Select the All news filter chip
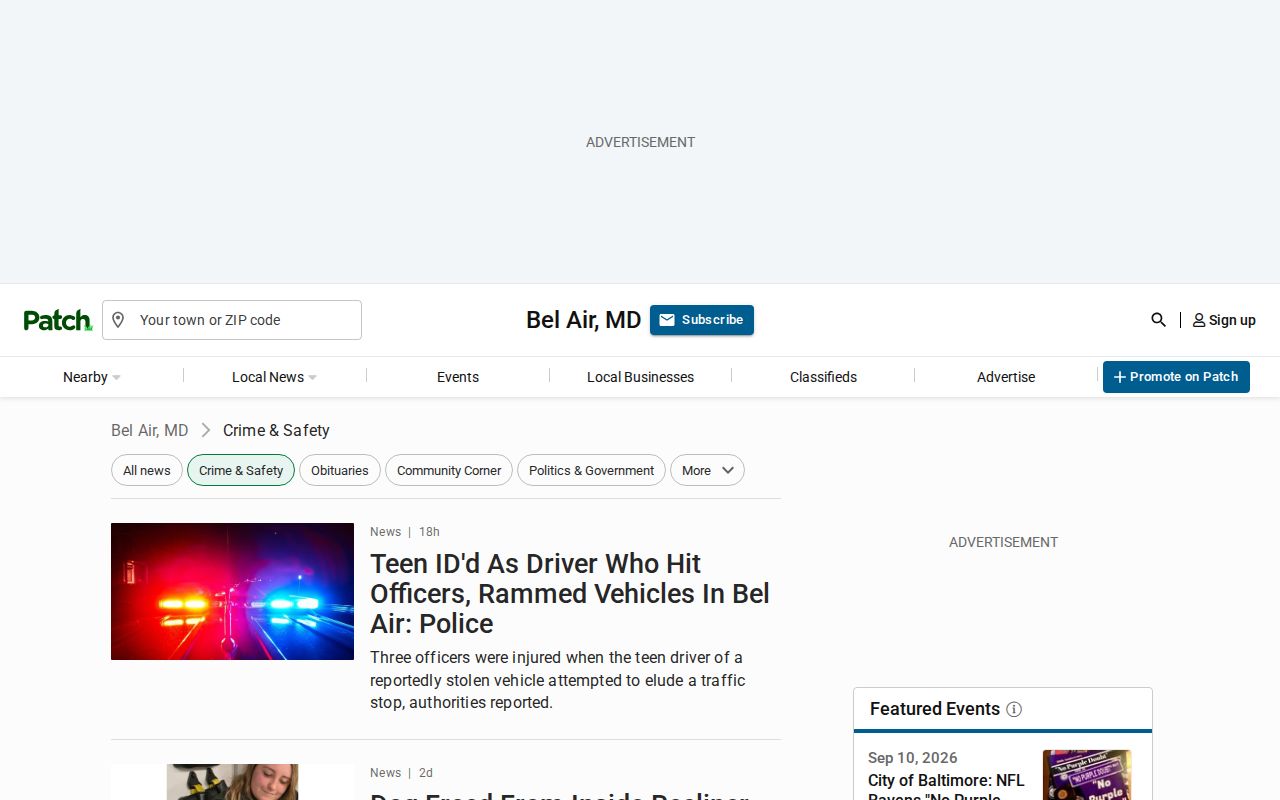 tap(147, 470)
